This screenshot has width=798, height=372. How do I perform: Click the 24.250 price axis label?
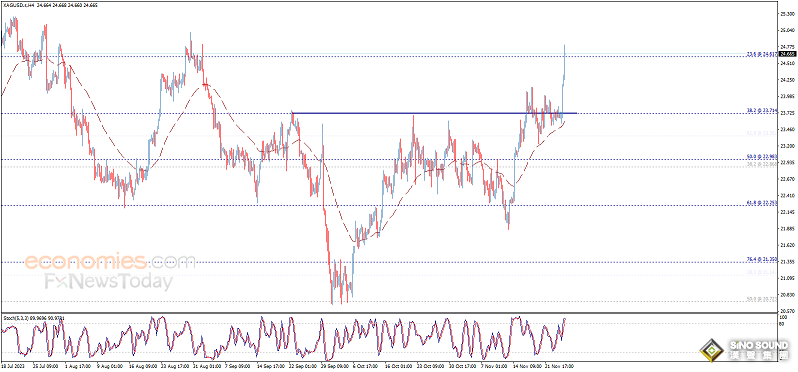point(787,80)
